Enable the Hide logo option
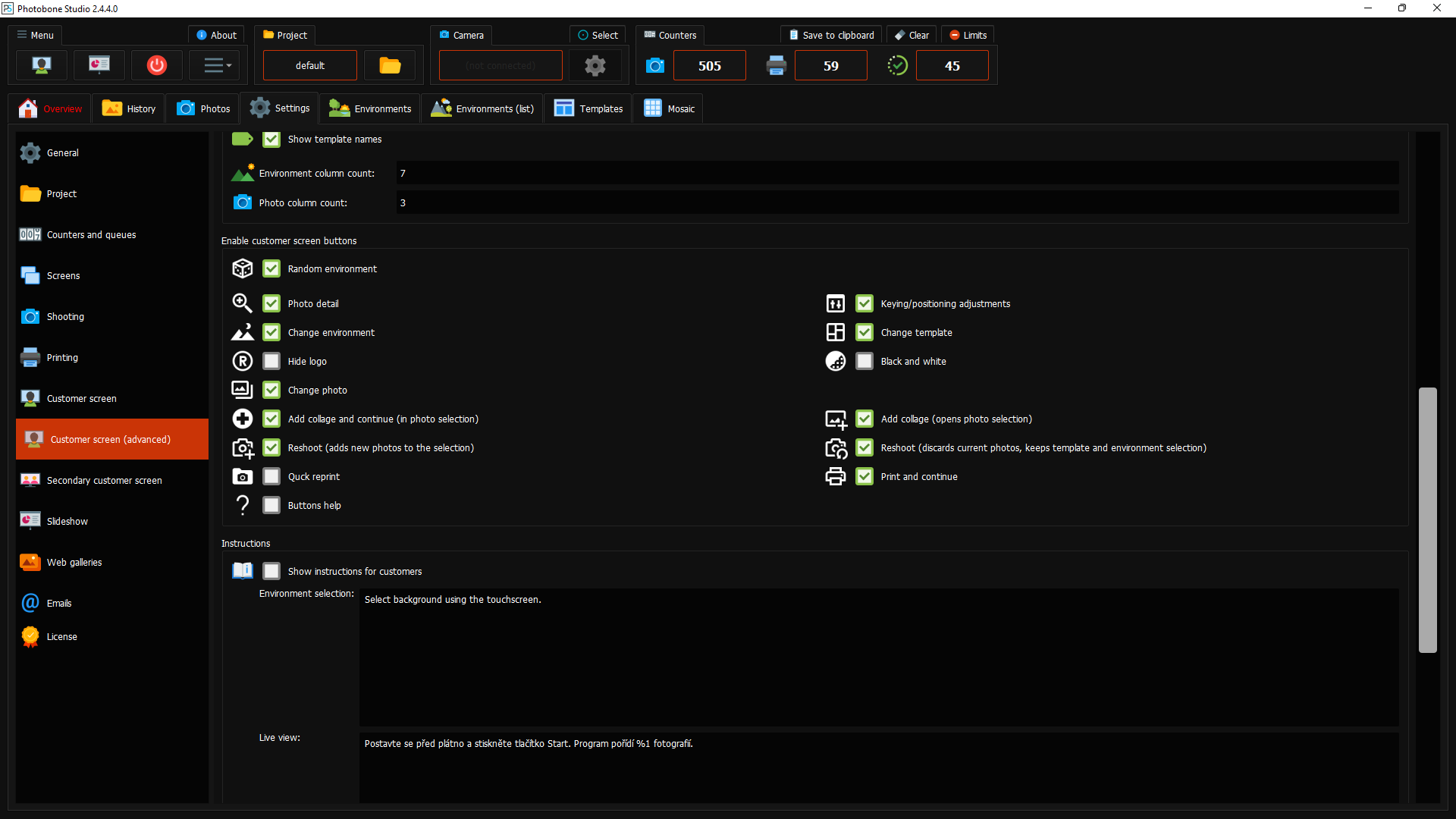1456x819 pixels. (x=271, y=361)
